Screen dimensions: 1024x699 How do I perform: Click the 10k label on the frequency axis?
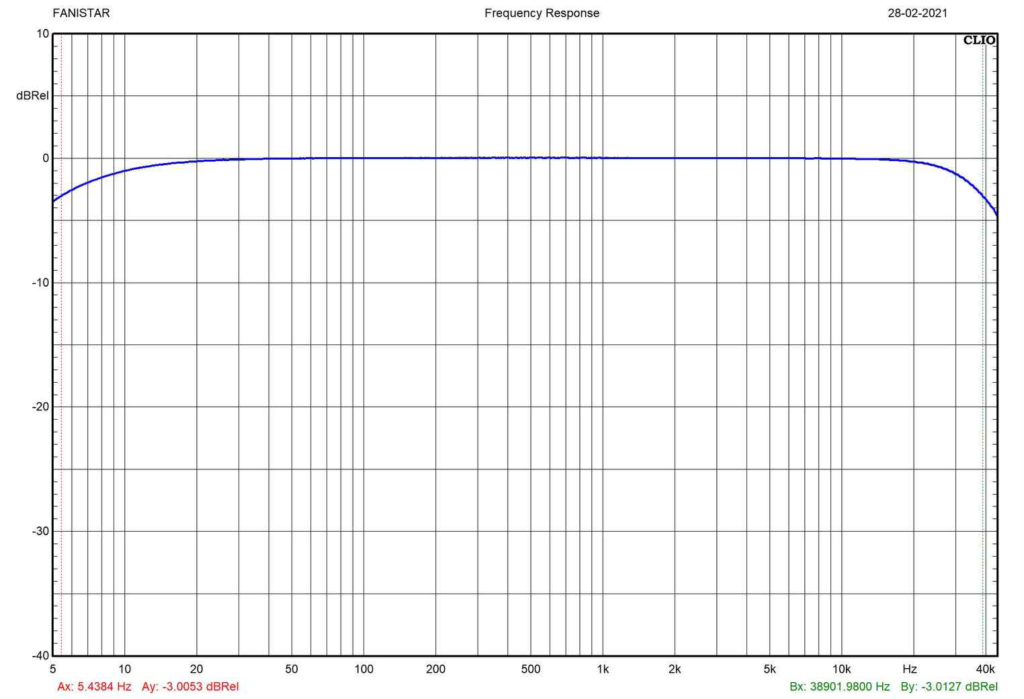(x=841, y=669)
